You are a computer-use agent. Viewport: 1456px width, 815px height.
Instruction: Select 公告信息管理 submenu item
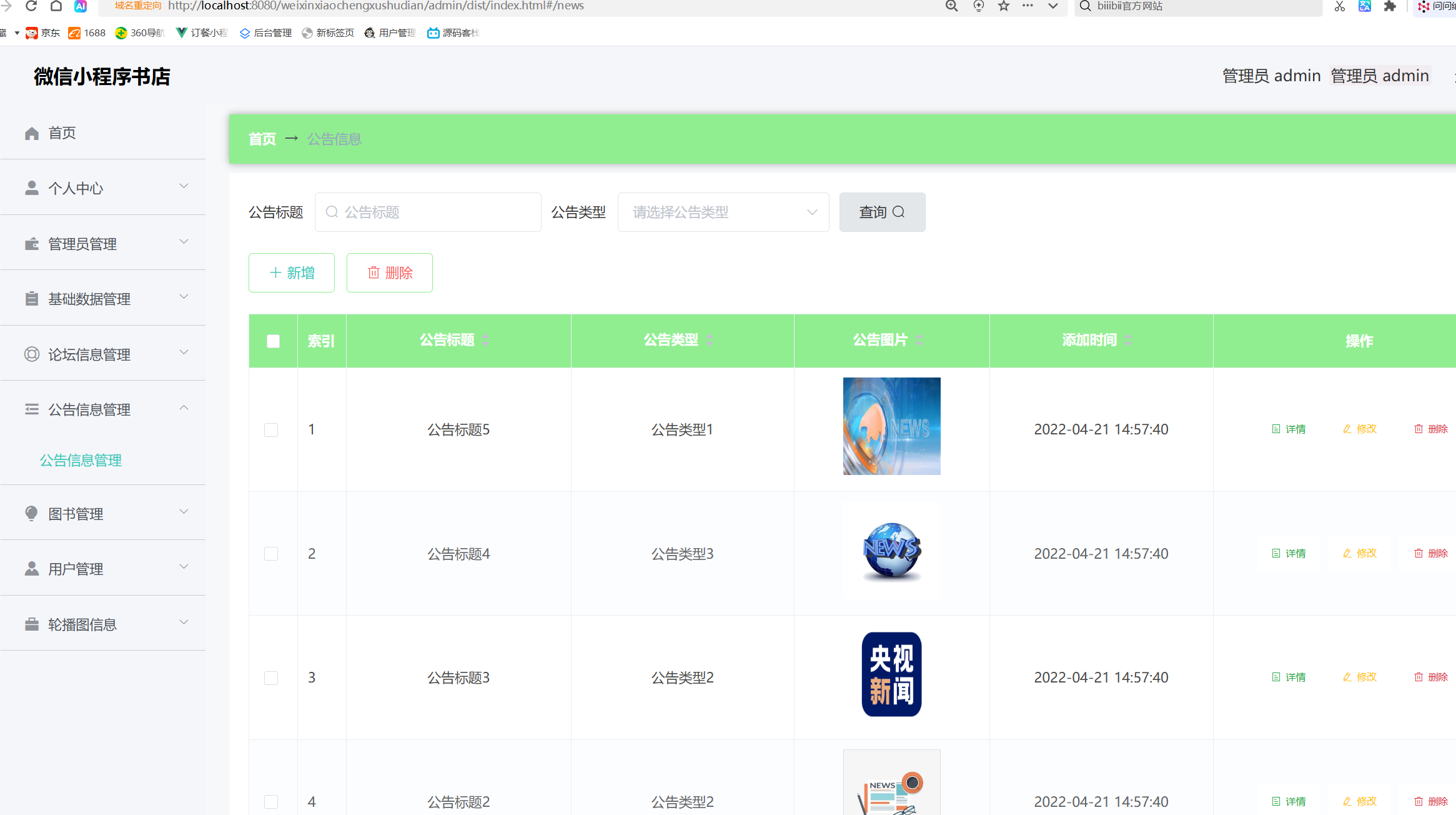point(80,460)
